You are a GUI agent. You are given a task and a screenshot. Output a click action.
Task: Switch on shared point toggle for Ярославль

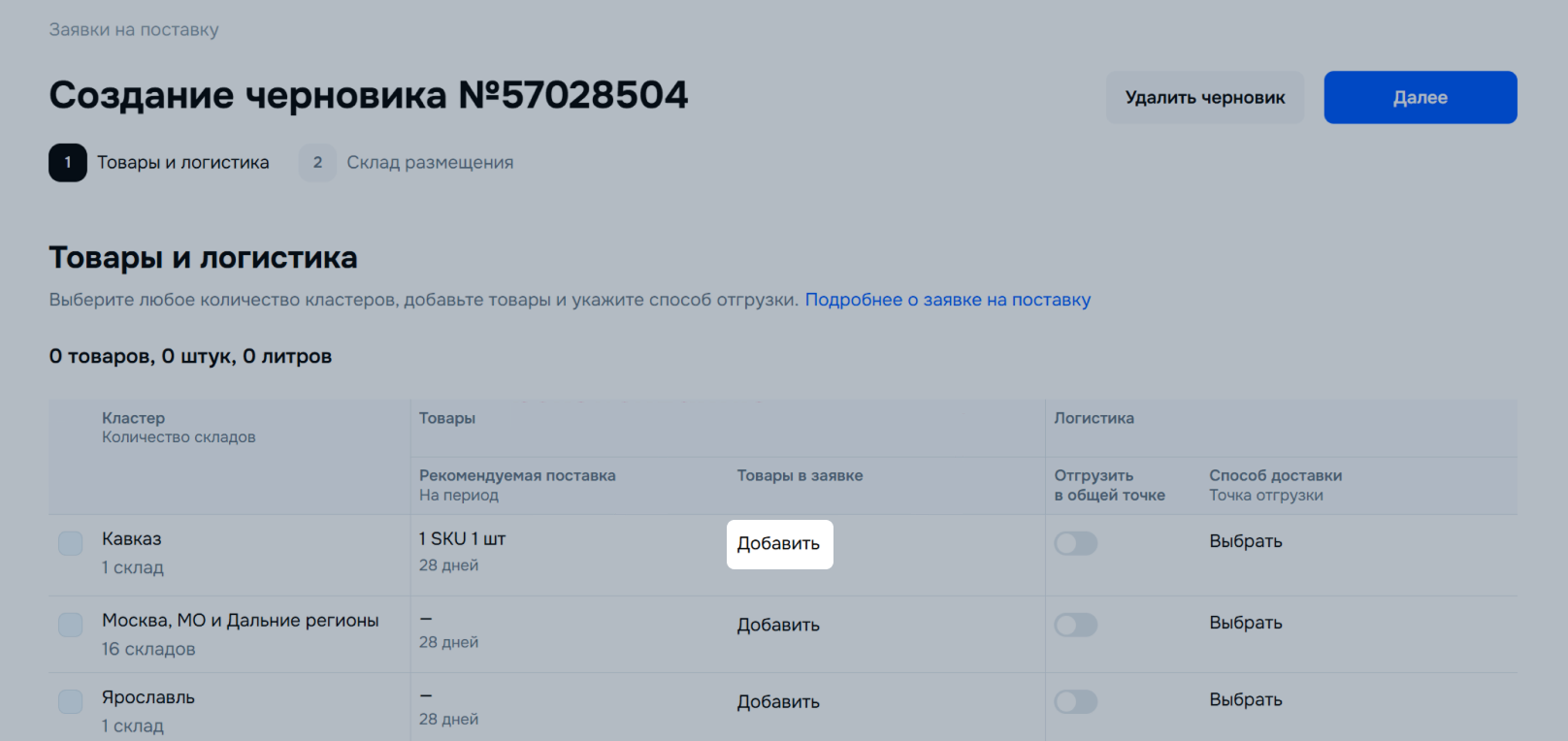(x=1076, y=701)
